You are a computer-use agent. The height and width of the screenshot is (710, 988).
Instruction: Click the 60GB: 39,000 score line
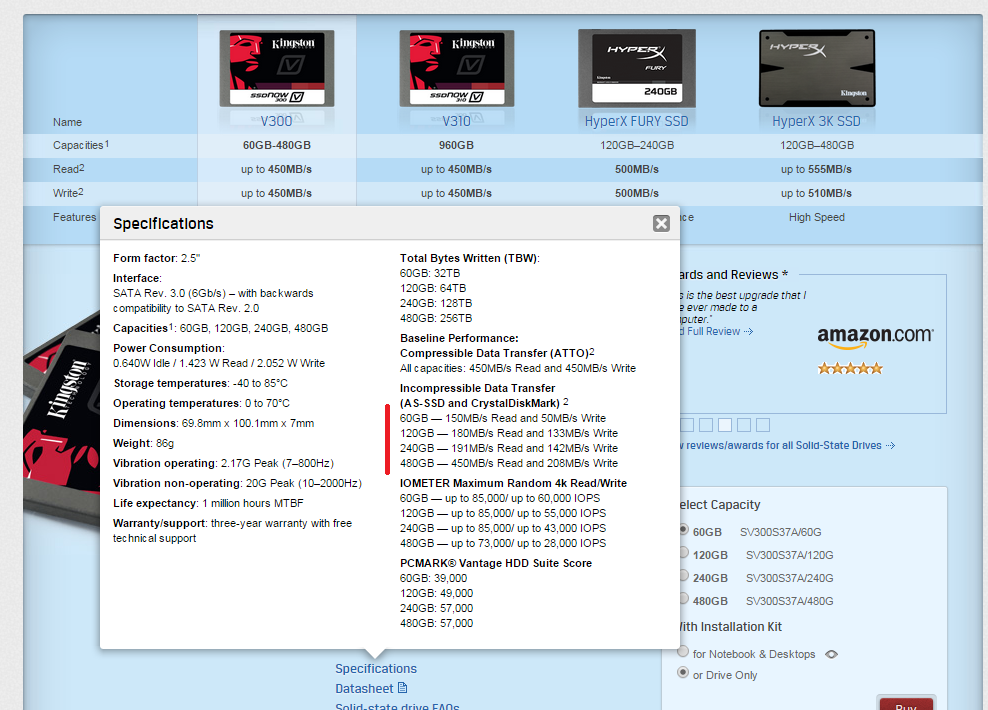434,578
